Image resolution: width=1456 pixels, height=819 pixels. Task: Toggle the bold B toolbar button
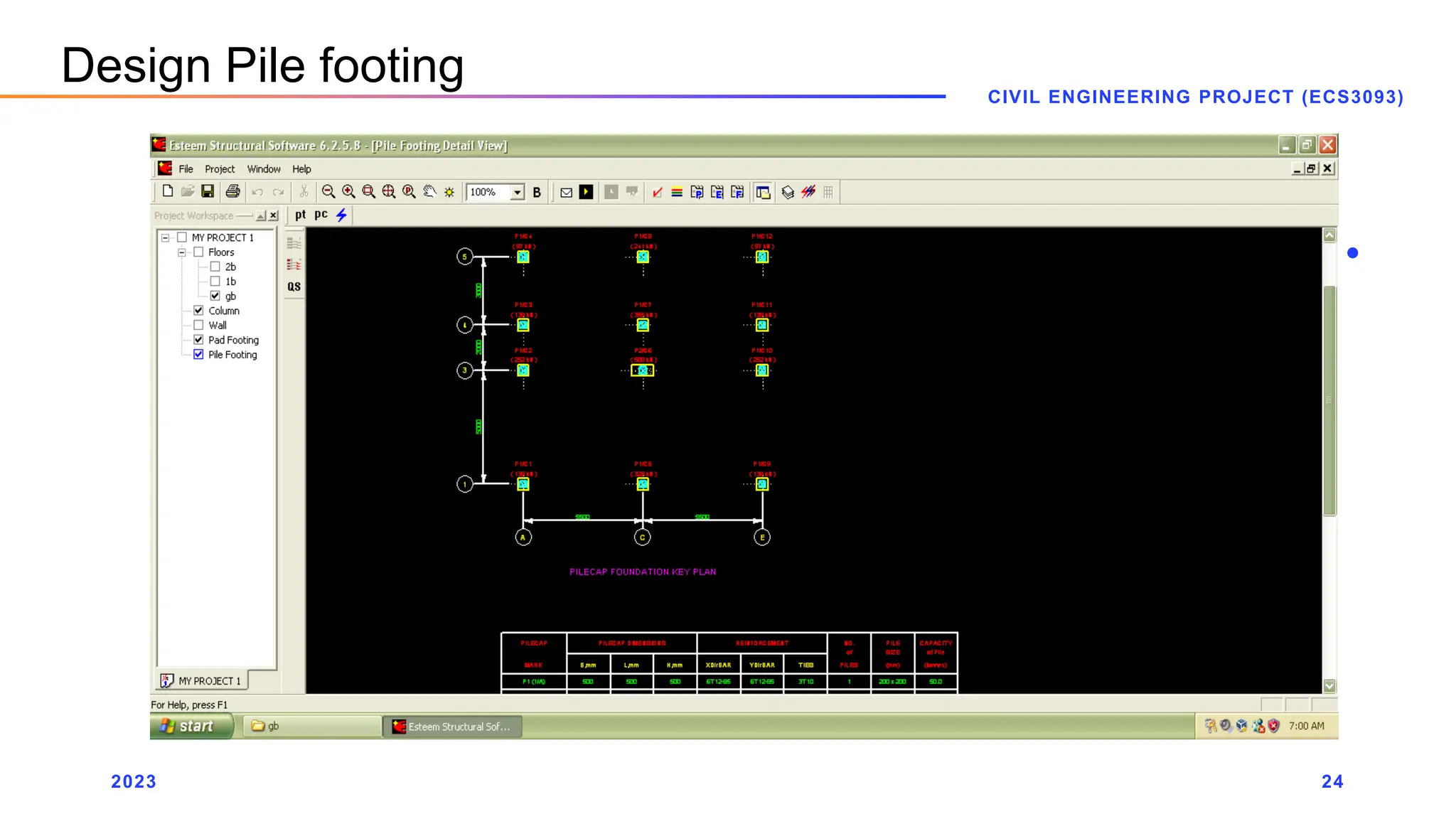coord(537,192)
